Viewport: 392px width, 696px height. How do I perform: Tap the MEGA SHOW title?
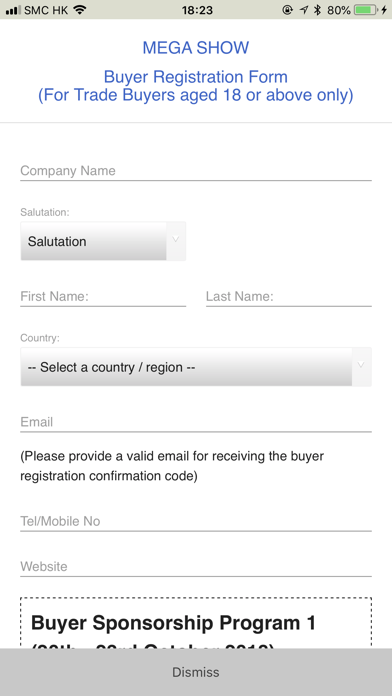[x=196, y=48]
